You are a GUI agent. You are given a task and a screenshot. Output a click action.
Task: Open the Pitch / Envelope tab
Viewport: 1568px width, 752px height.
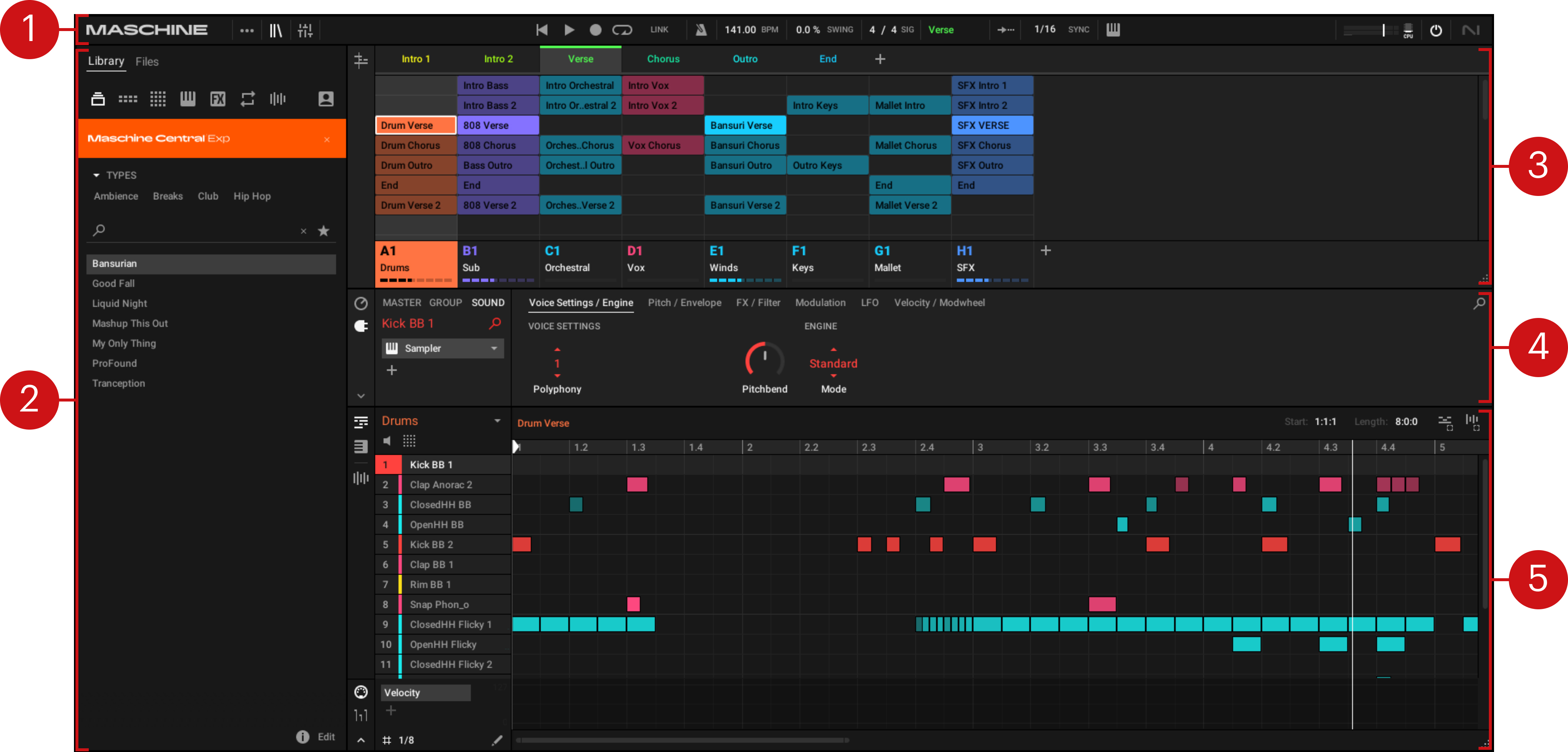coord(684,302)
